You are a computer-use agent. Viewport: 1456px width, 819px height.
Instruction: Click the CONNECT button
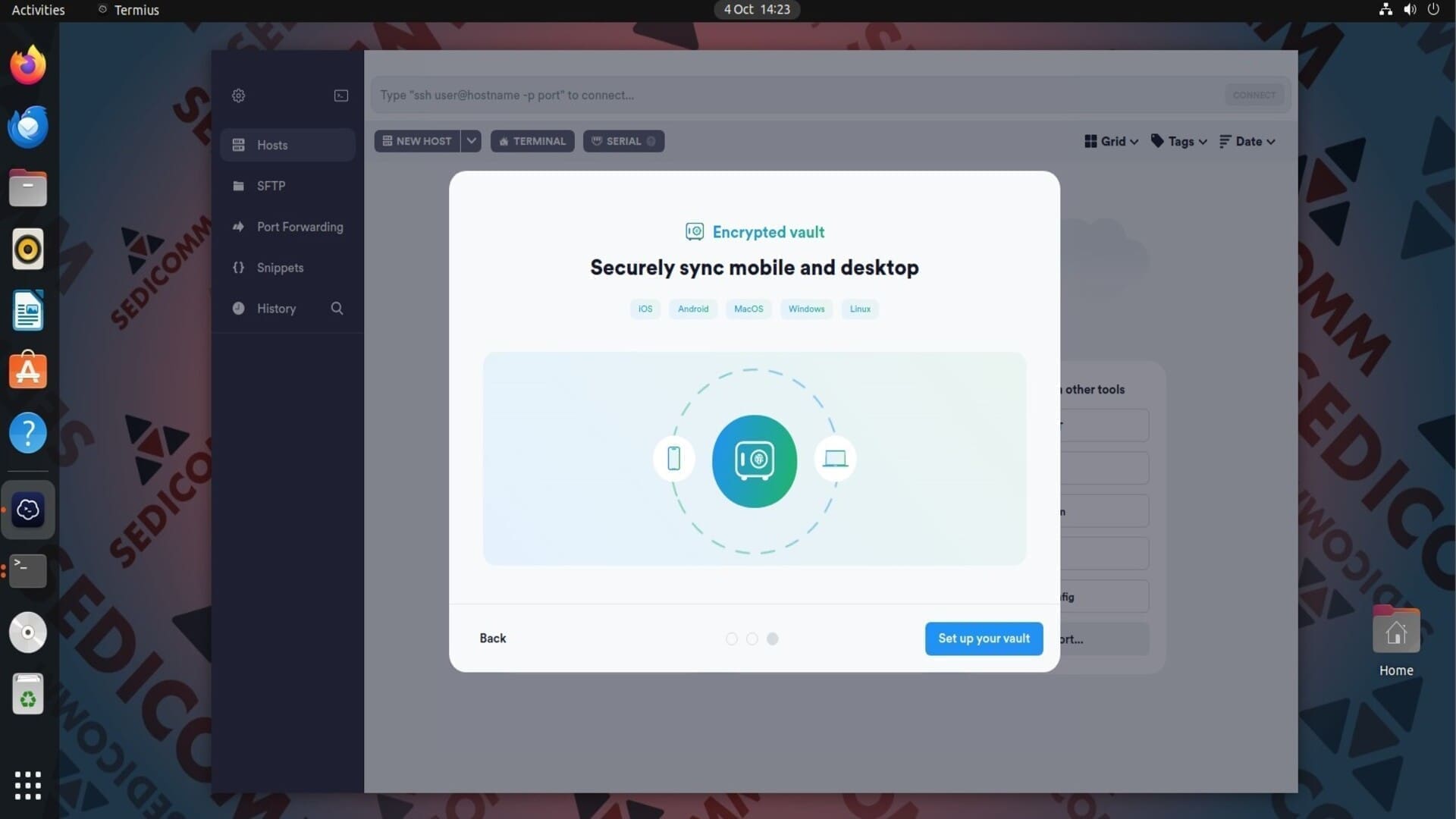tap(1254, 95)
